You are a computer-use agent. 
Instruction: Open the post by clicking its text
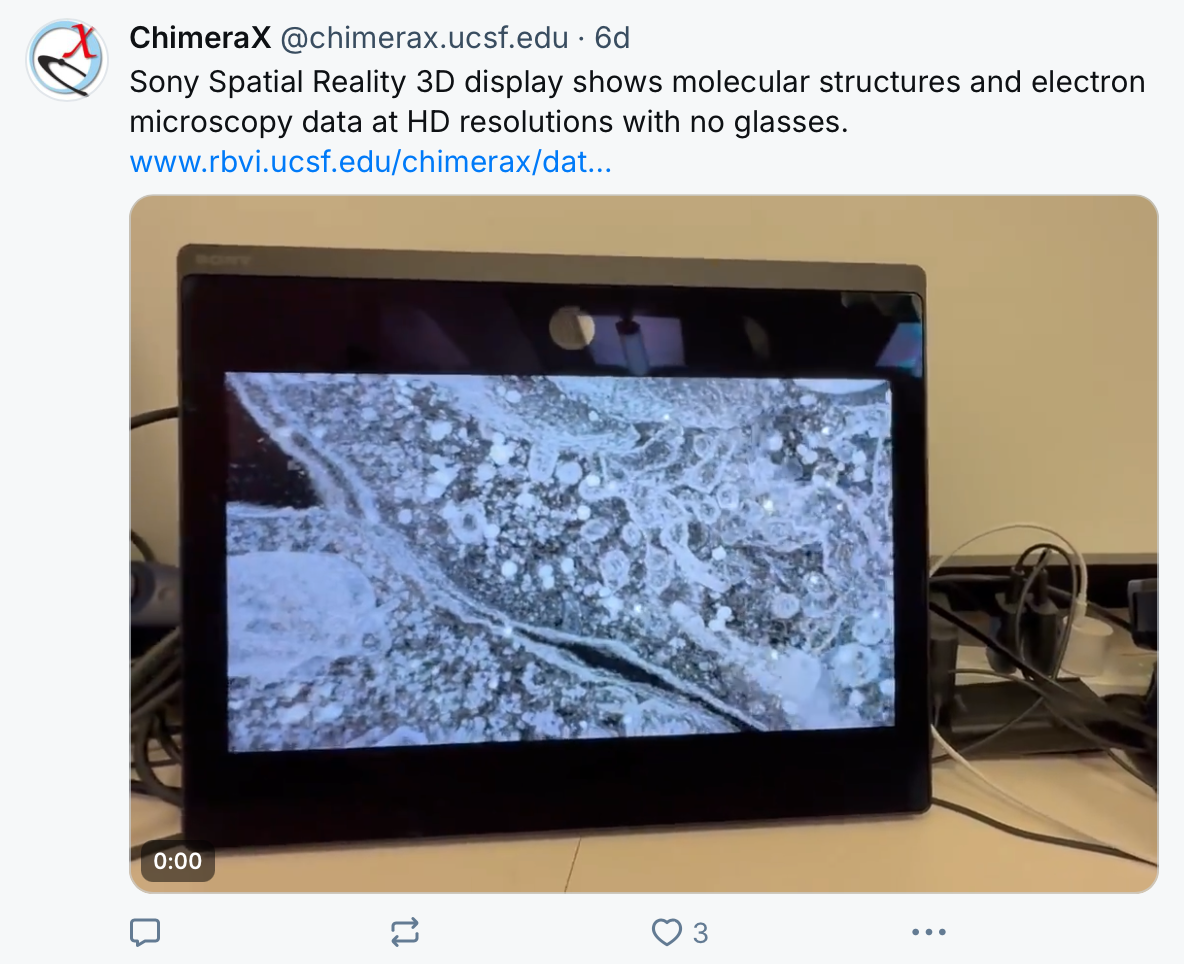(637, 101)
